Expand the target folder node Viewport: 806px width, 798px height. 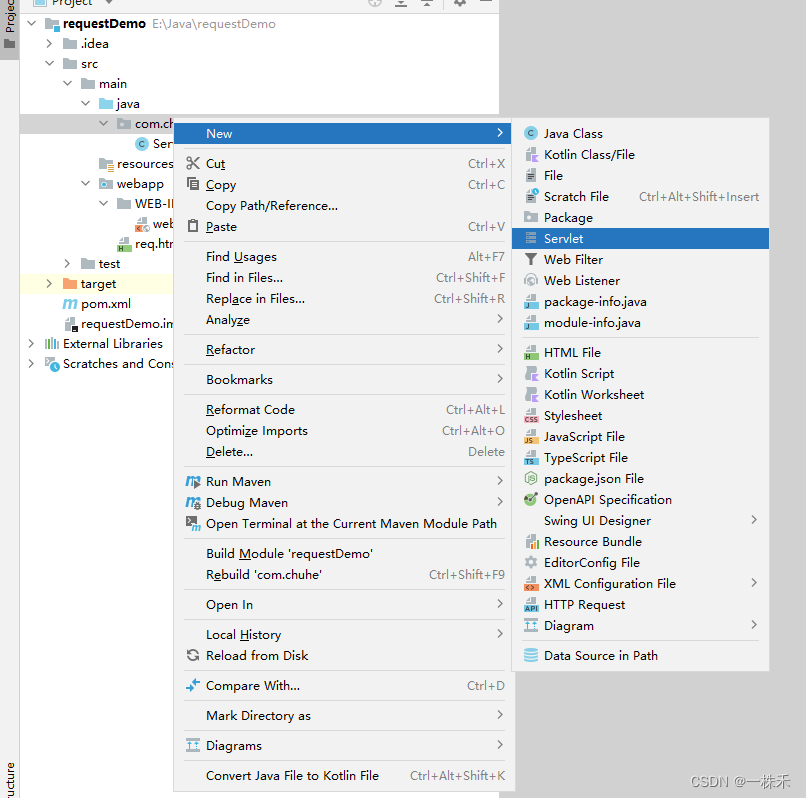click(49, 284)
